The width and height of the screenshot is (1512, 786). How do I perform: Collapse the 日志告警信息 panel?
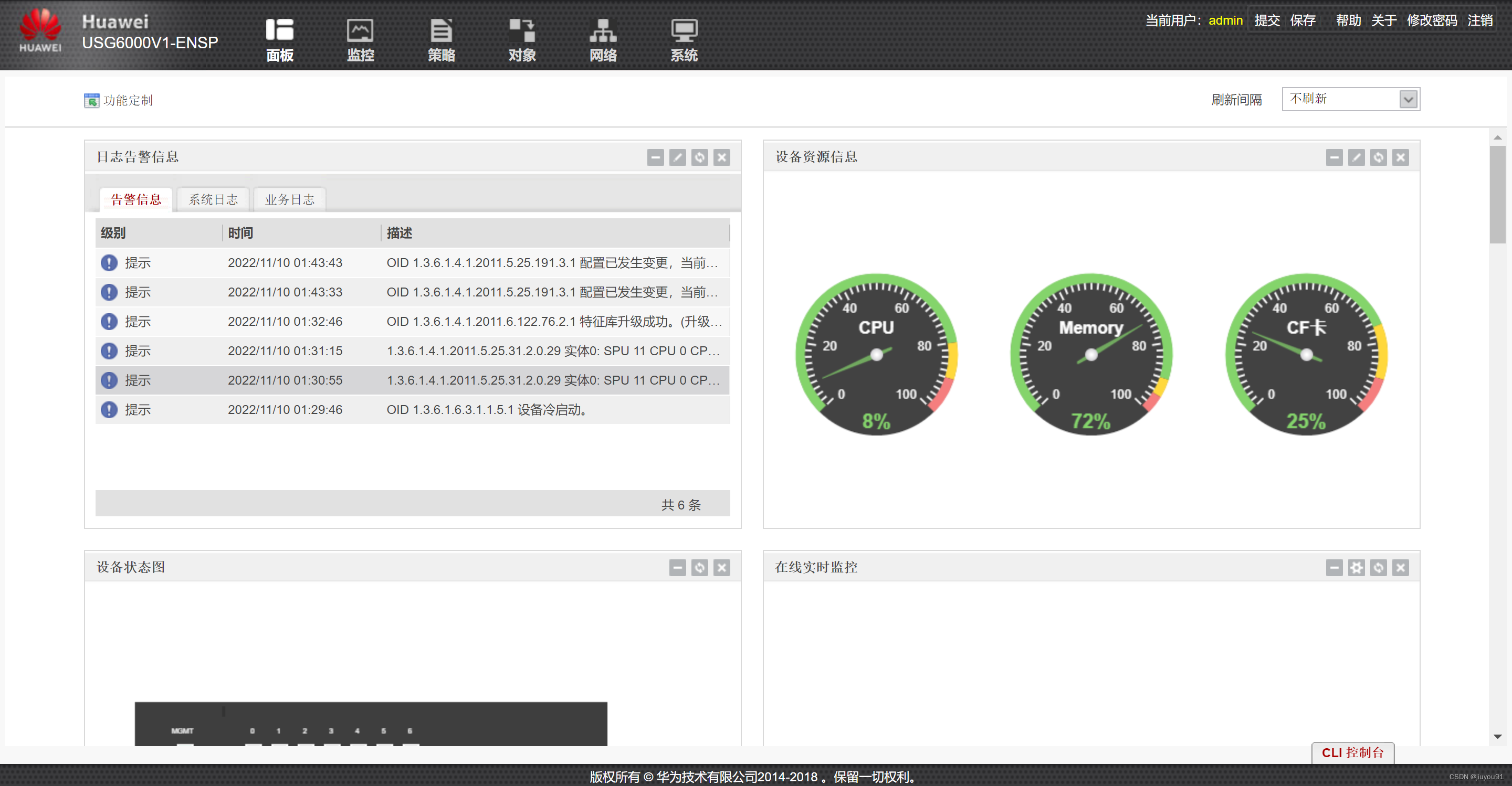point(655,157)
